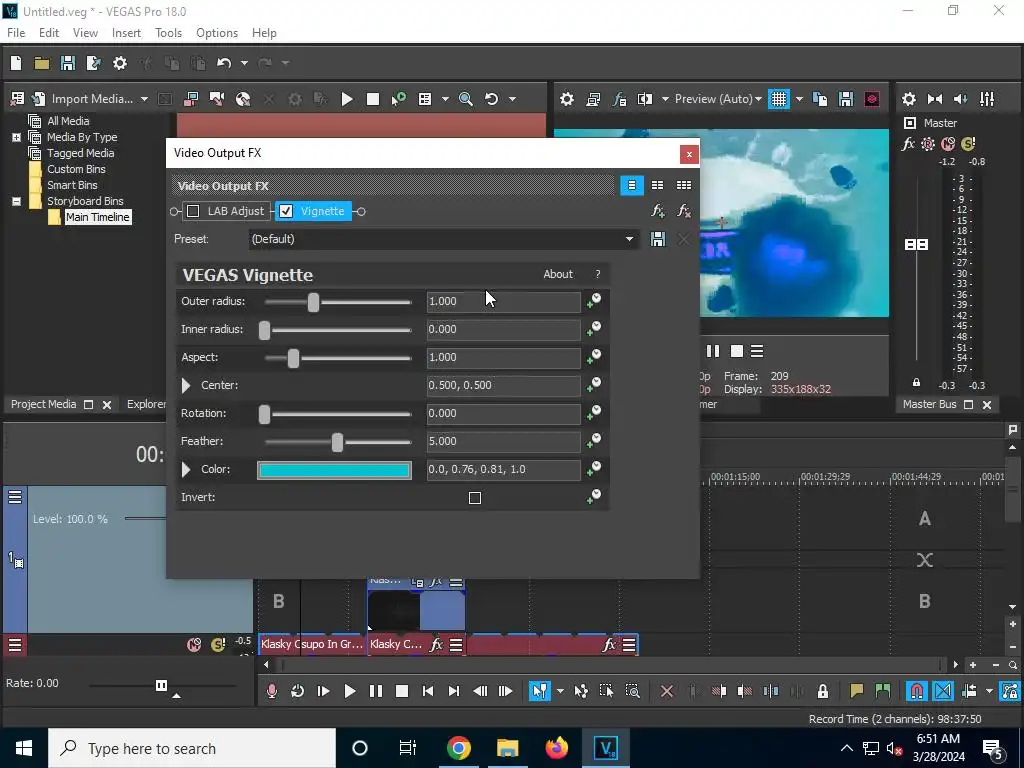The image size is (1024, 768).
Task: Stop the video preview playback
Action: (x=737, y=351)
